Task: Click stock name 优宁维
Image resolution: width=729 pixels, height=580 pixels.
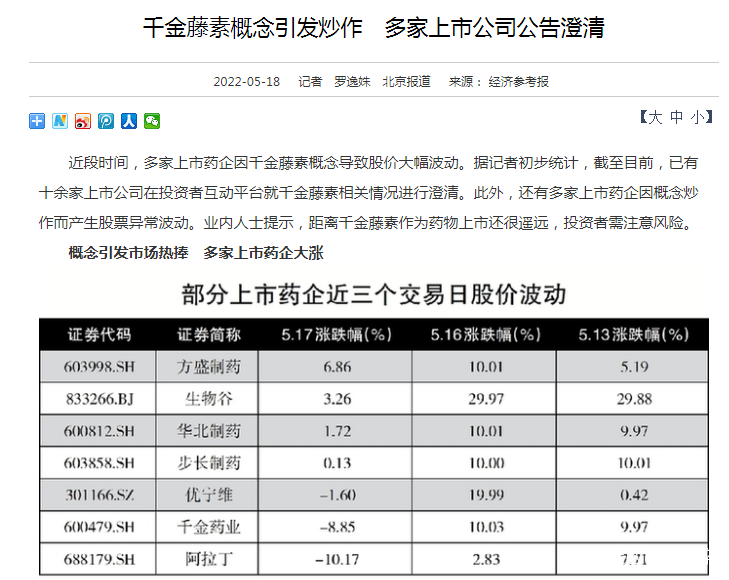Action: [209, 495]
